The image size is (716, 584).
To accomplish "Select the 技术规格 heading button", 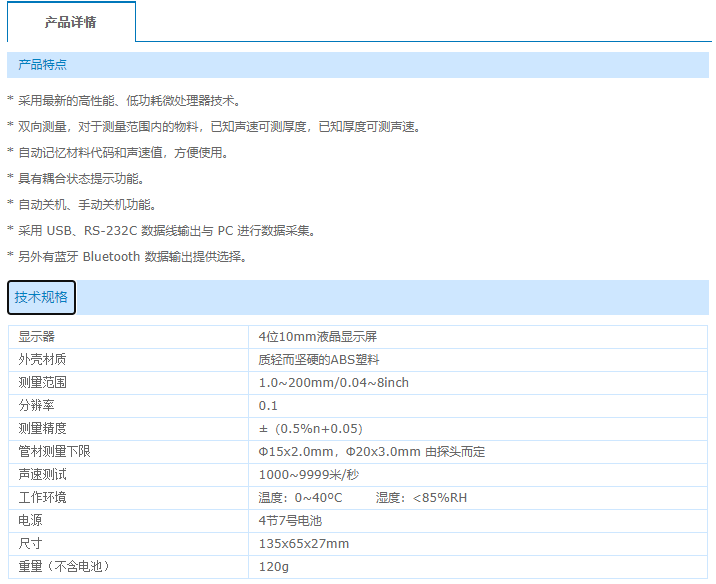I will pos(41,297).
